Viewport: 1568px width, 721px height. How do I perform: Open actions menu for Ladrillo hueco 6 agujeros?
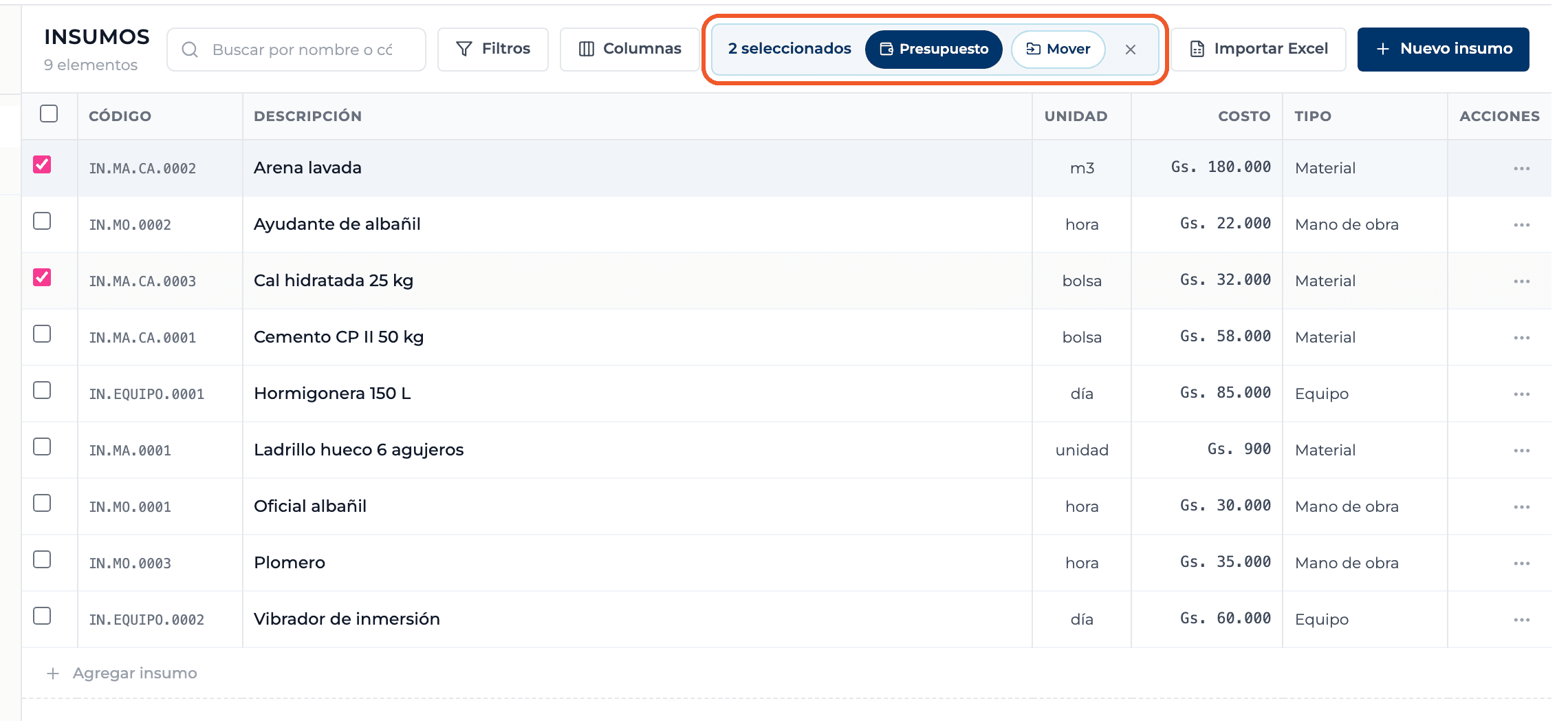1521,451
